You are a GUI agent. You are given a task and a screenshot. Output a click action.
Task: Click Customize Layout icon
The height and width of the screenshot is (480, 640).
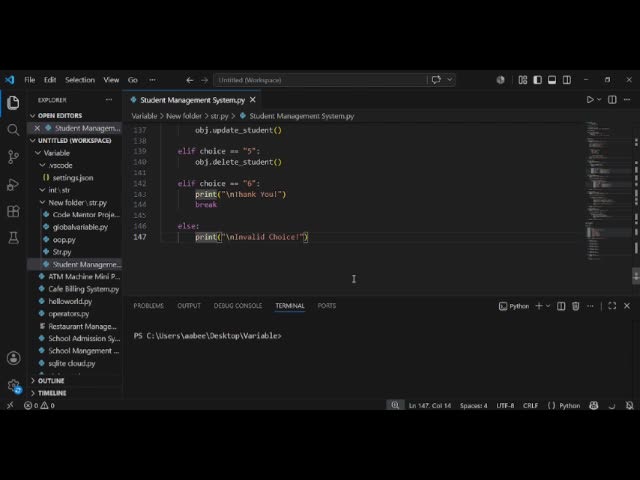tap(523, 80)
